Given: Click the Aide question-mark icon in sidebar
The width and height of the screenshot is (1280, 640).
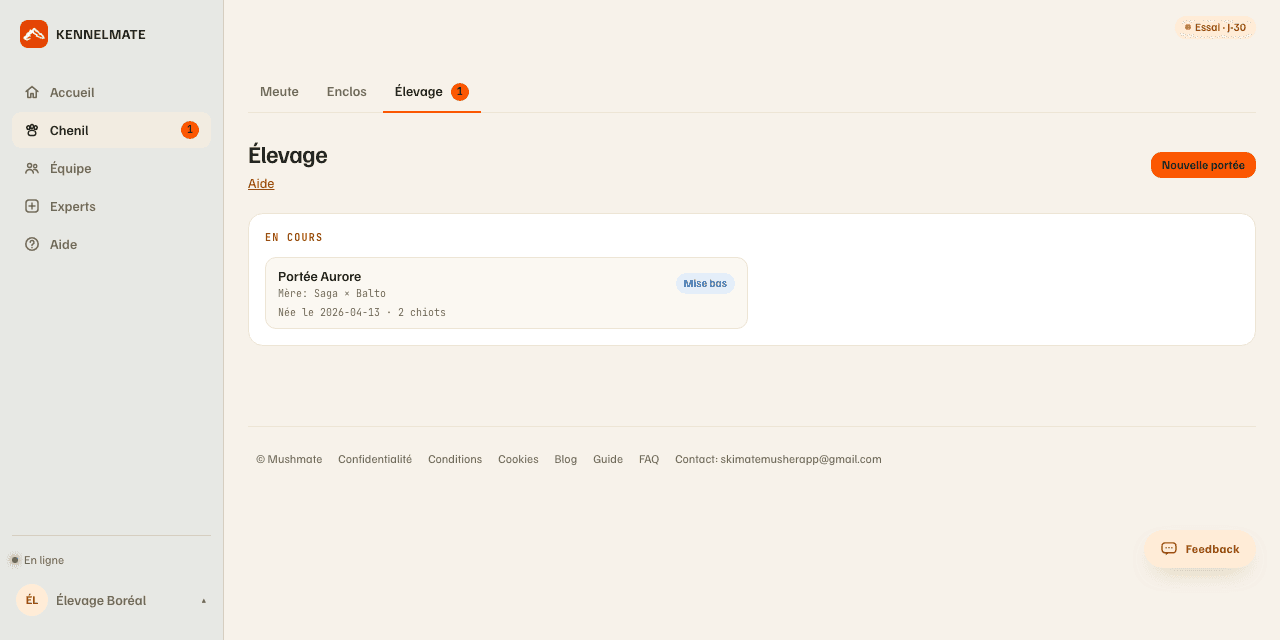Looking at the screenshot, I should (32, 244).
